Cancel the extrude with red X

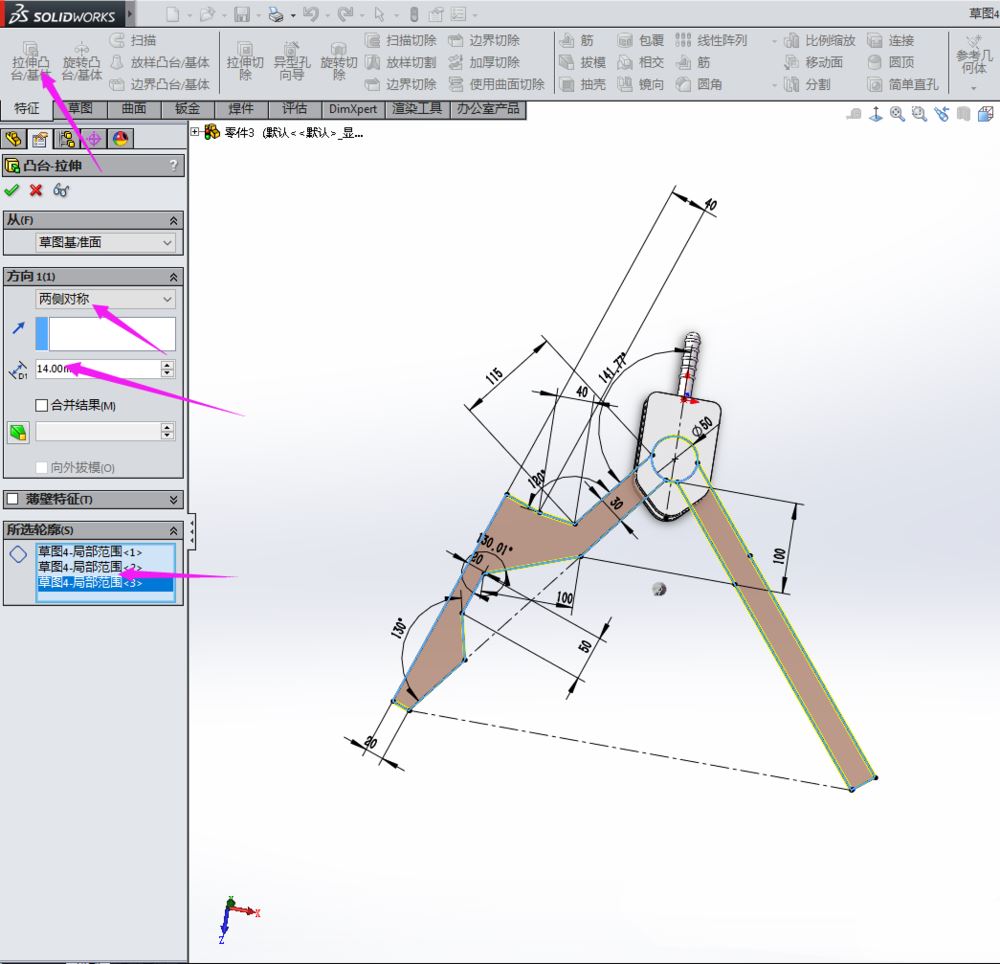click(36, 190)
